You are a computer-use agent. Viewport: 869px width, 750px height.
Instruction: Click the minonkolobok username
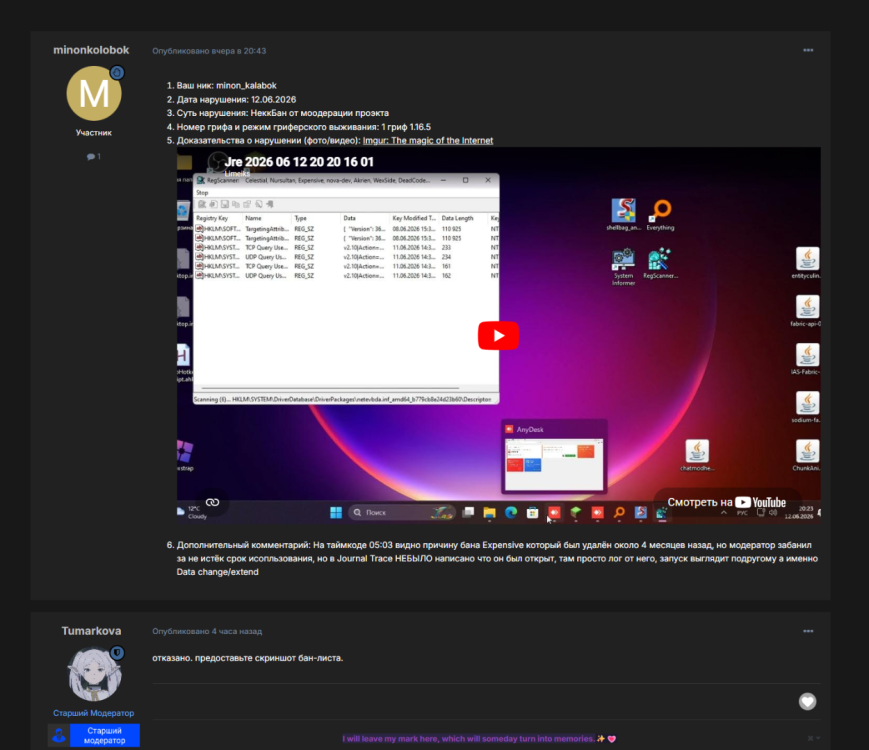click(x=91, y=50)
